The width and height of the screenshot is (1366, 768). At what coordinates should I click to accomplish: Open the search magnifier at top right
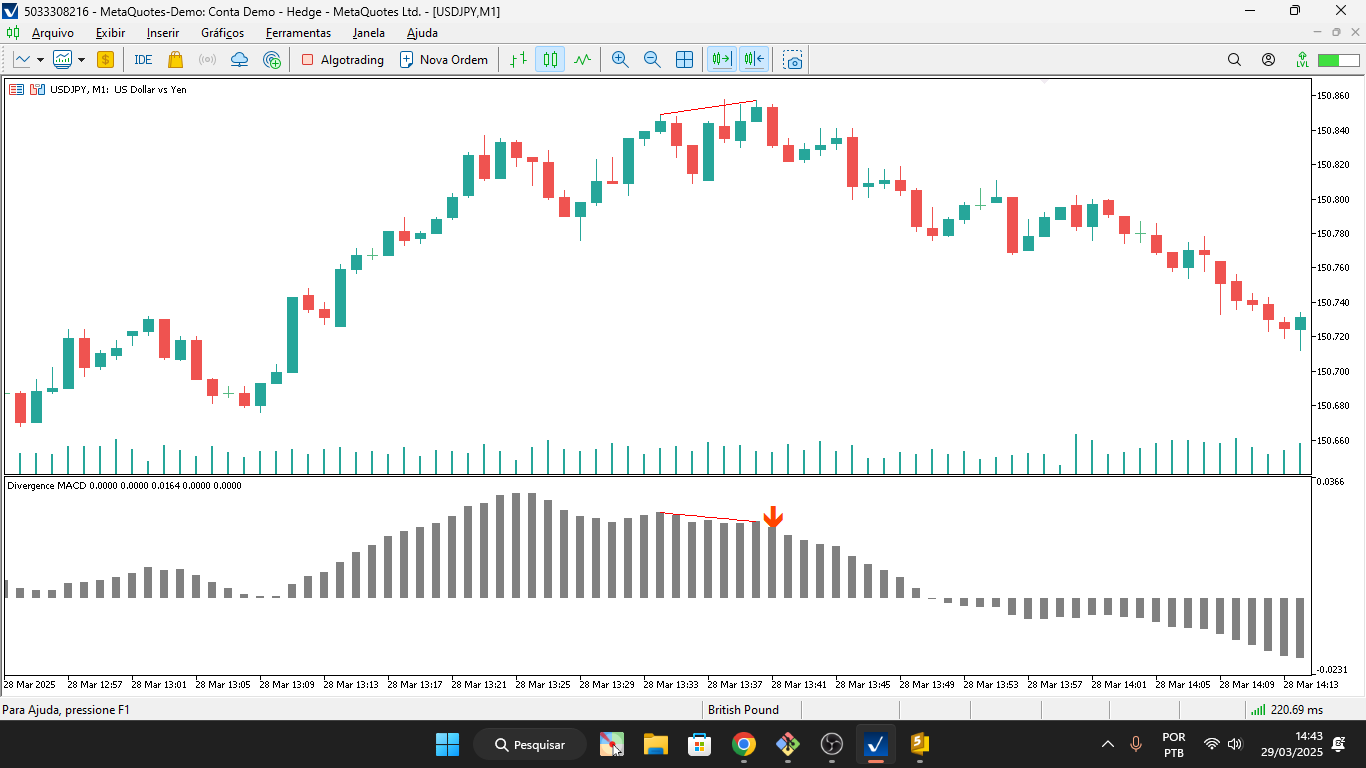pos(1234,59)
